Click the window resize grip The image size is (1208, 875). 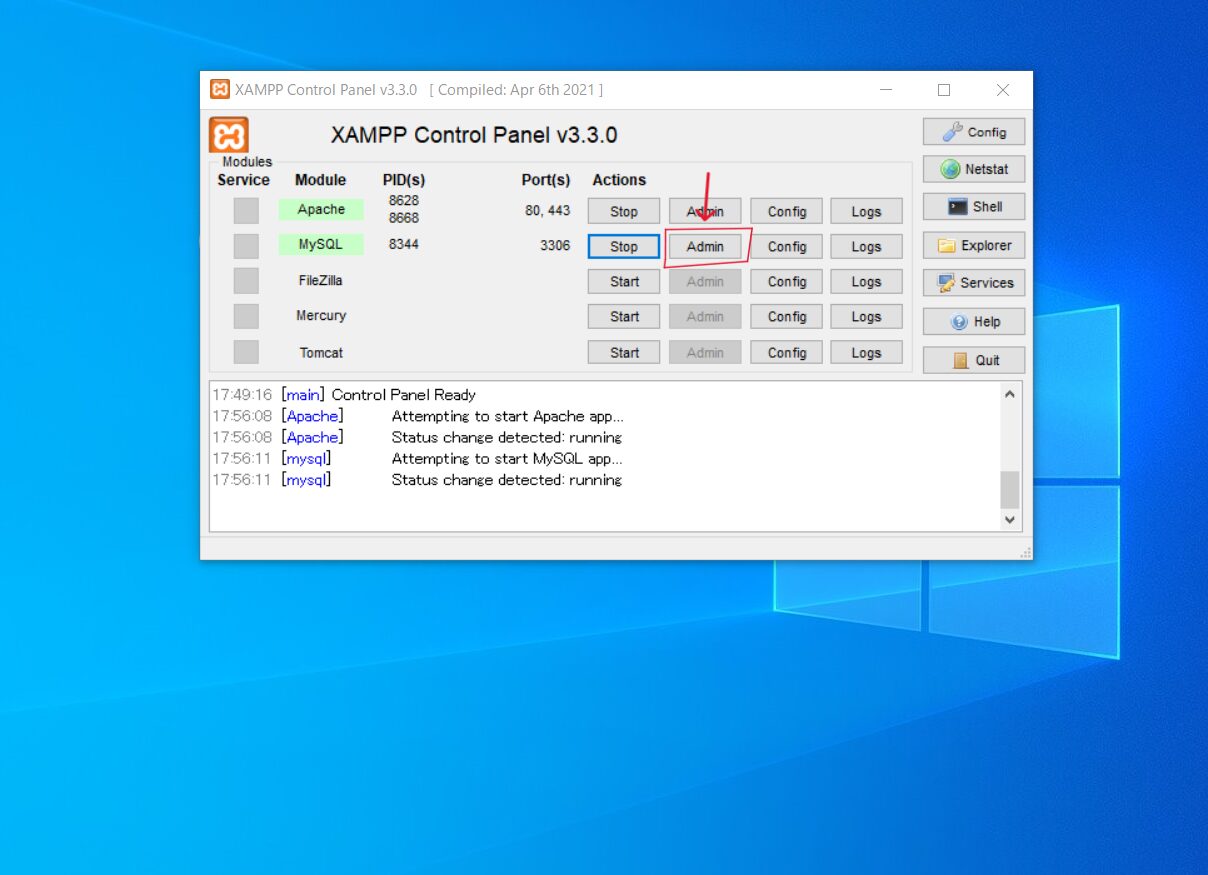coord(1026,553)
